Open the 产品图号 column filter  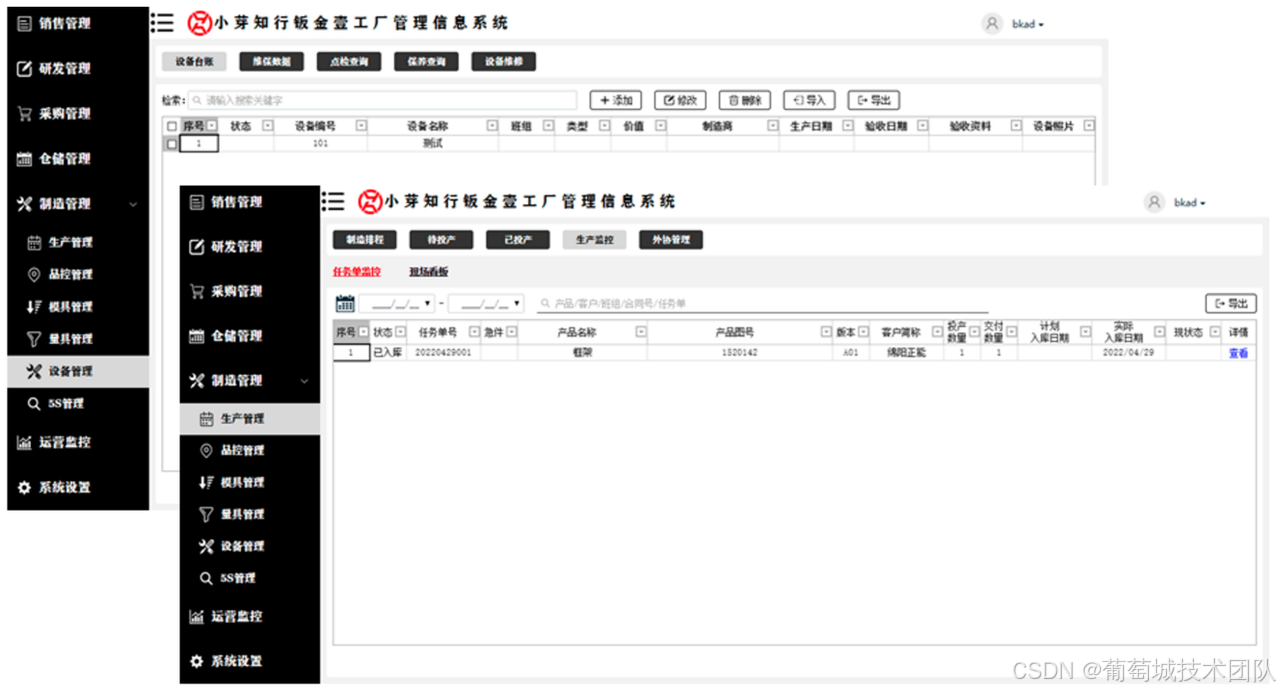[x=826, y=332]
